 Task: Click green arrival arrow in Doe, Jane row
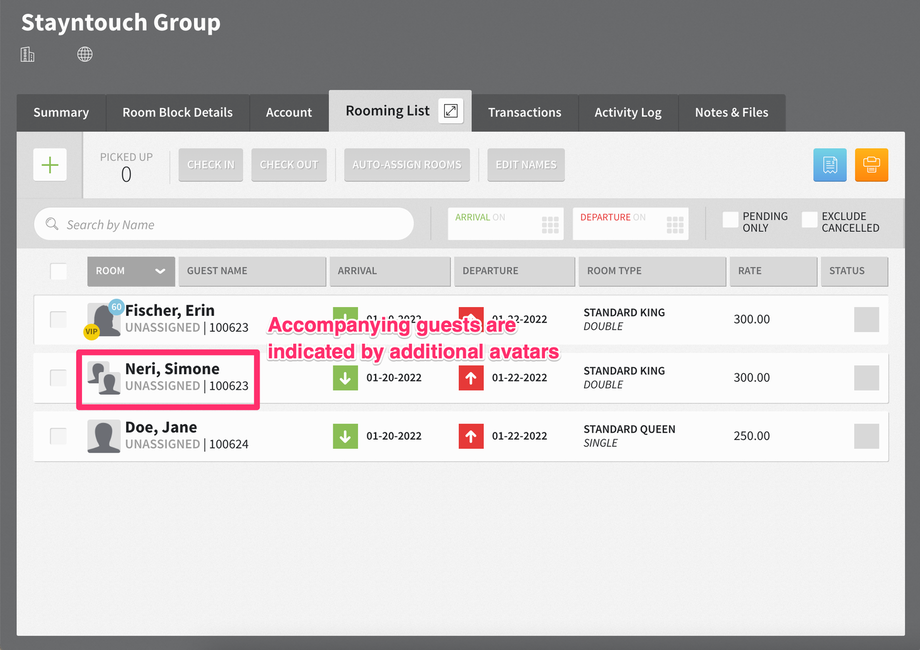345,436
